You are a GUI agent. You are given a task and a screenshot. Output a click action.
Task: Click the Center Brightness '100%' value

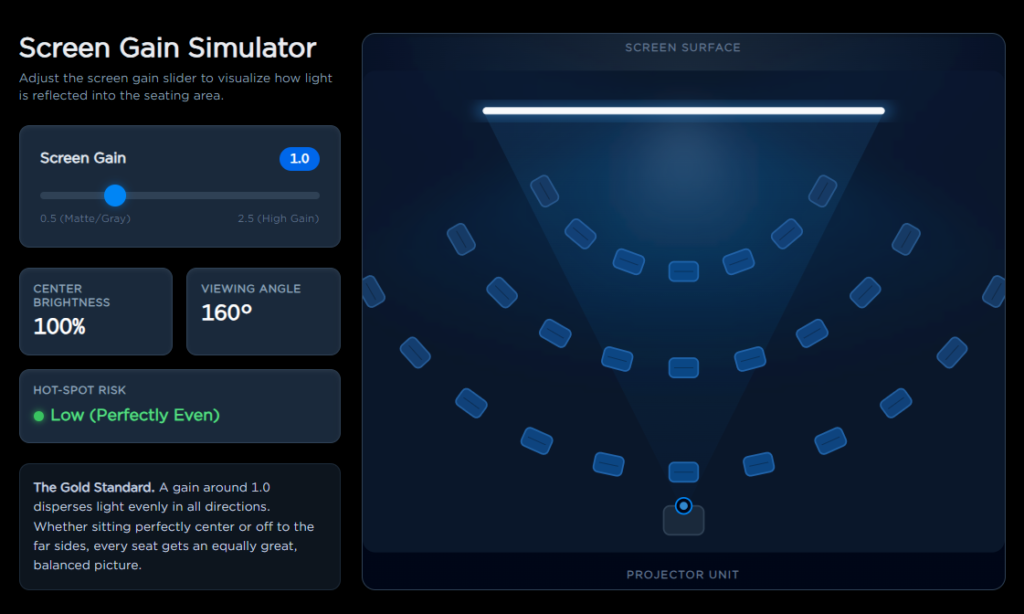click(59, 327)
